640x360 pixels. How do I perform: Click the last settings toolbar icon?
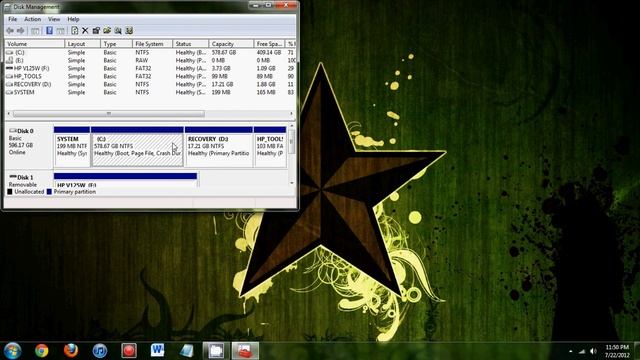(129, 31)
